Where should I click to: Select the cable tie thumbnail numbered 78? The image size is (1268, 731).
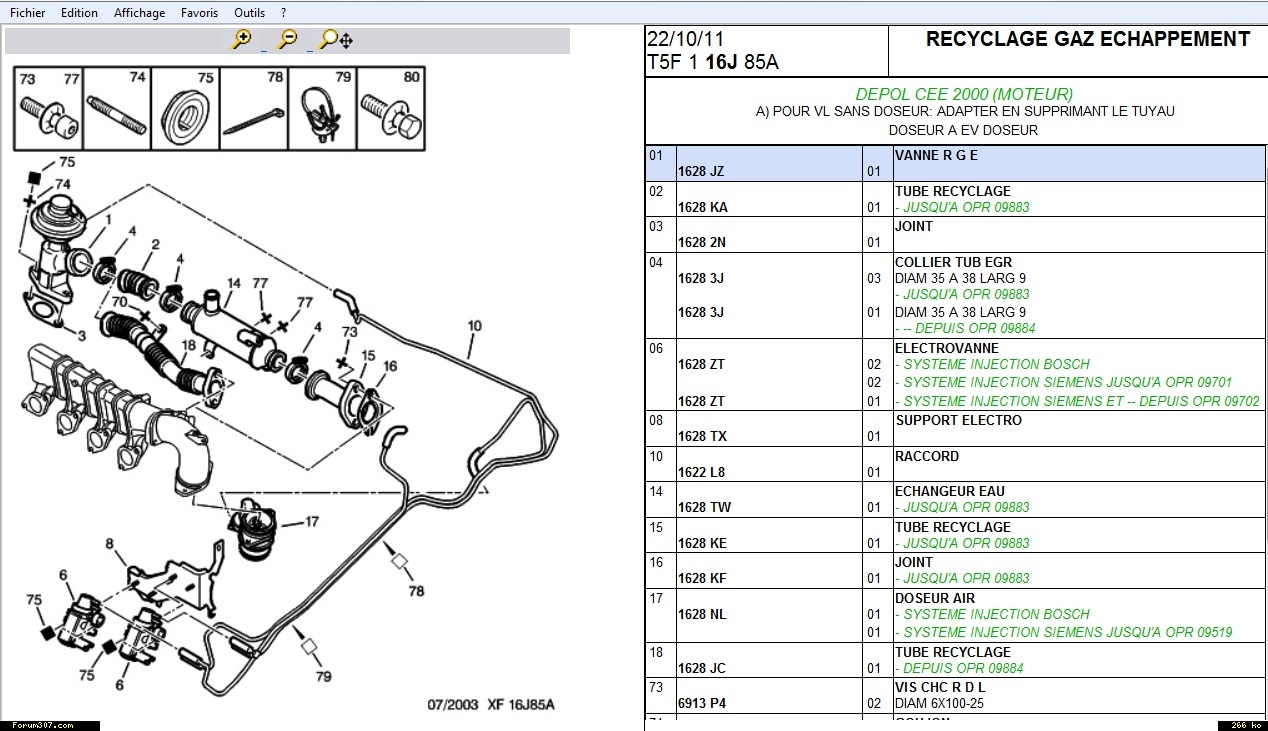point(253,106)
